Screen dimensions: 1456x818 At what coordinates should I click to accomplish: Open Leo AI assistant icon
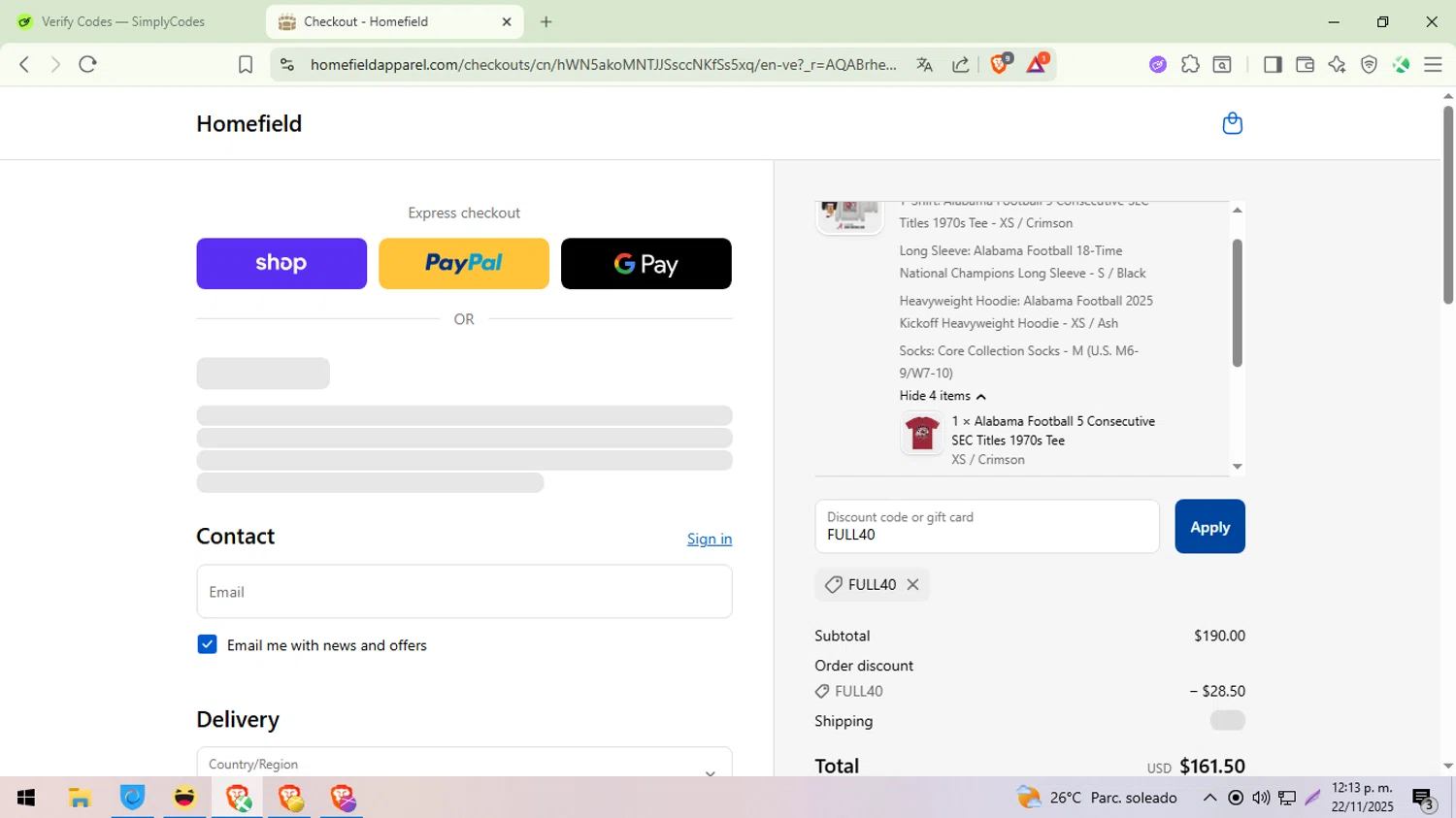tap(1337, 64)
